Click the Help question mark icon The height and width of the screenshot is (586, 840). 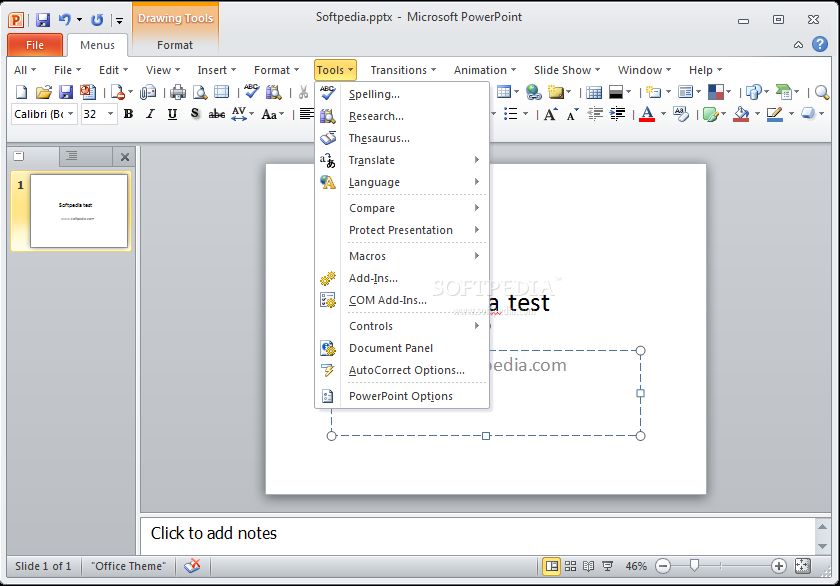click(x=820, y=44)
